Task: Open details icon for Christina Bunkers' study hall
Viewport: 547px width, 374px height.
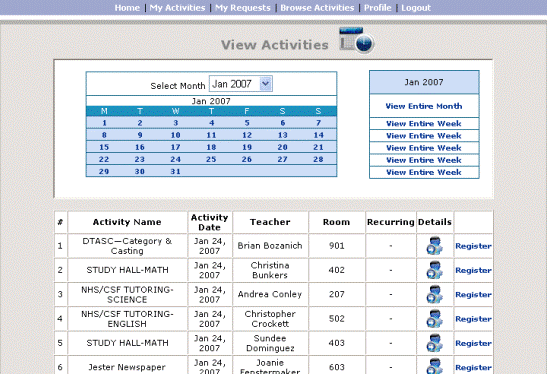Action: pyautogui.click(x=434, y=270)
